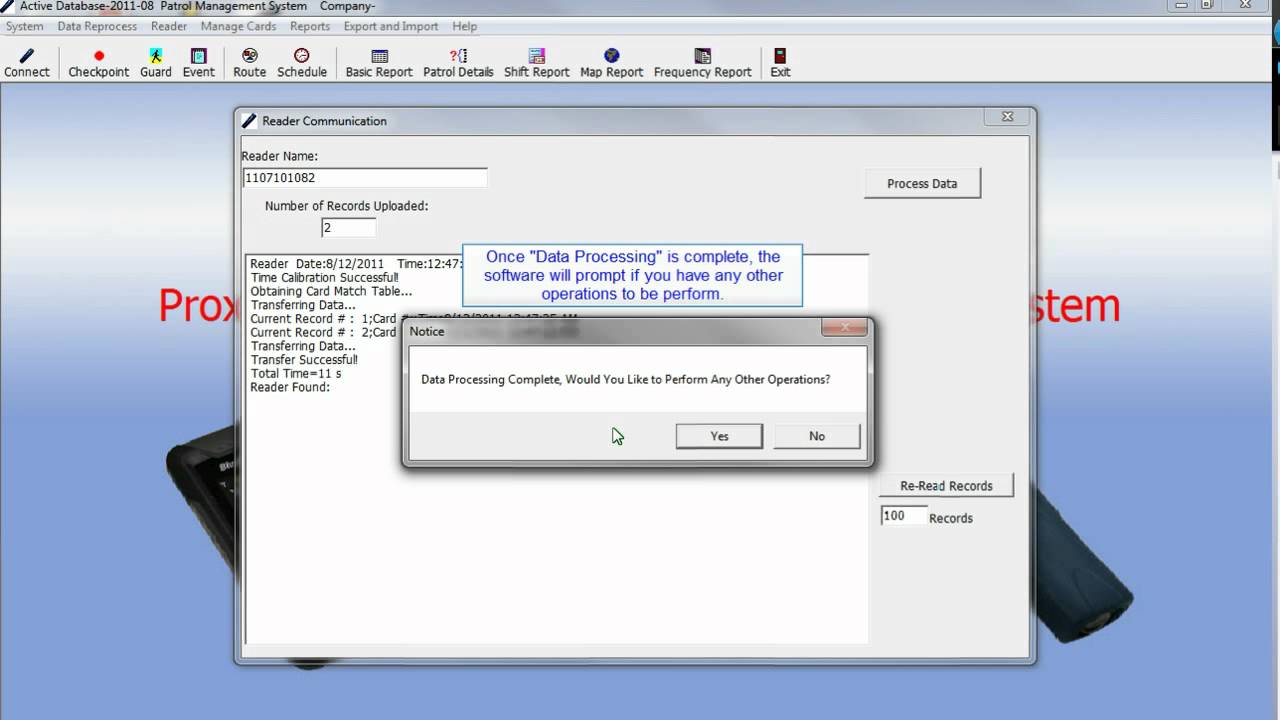Screen dimensions: 1280x720
Task: Open the Reader menu
Action: tap(169, 26)
